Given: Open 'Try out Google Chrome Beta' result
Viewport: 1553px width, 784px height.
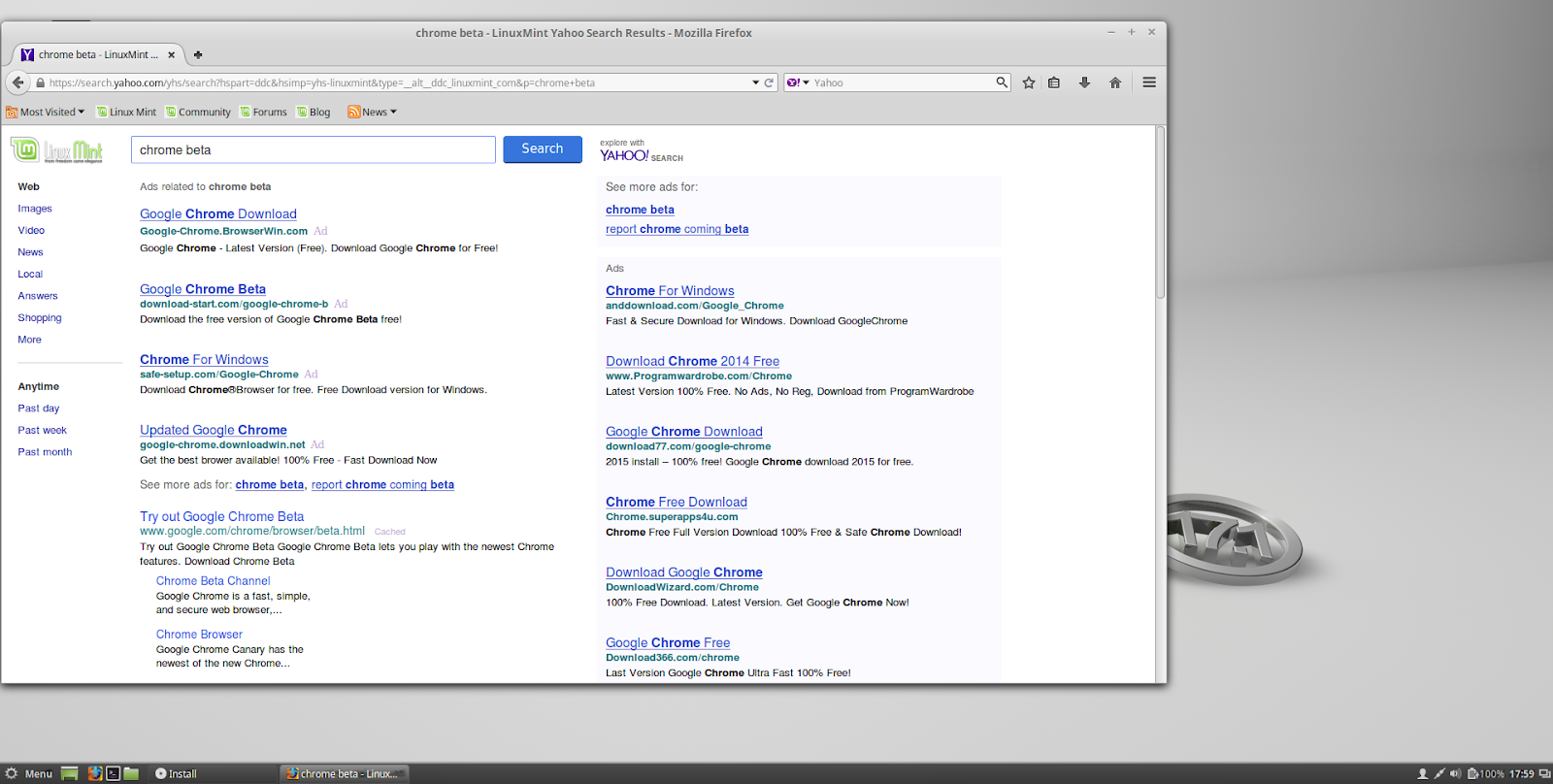Looking at the screenshot, I should click(x=221, y=517).
